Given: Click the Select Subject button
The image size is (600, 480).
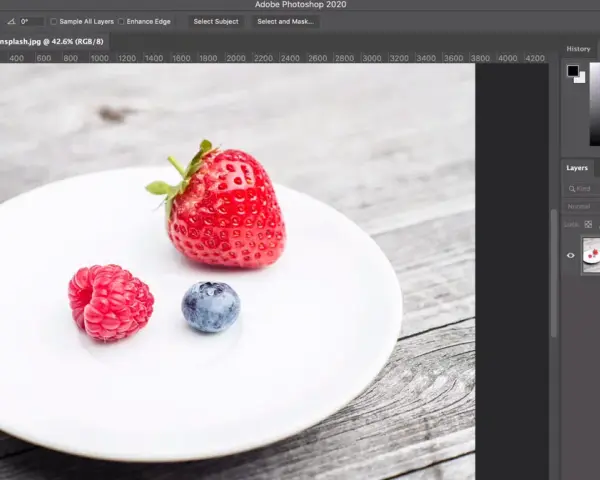Looking at the screenshot, I should click(216, 21).
